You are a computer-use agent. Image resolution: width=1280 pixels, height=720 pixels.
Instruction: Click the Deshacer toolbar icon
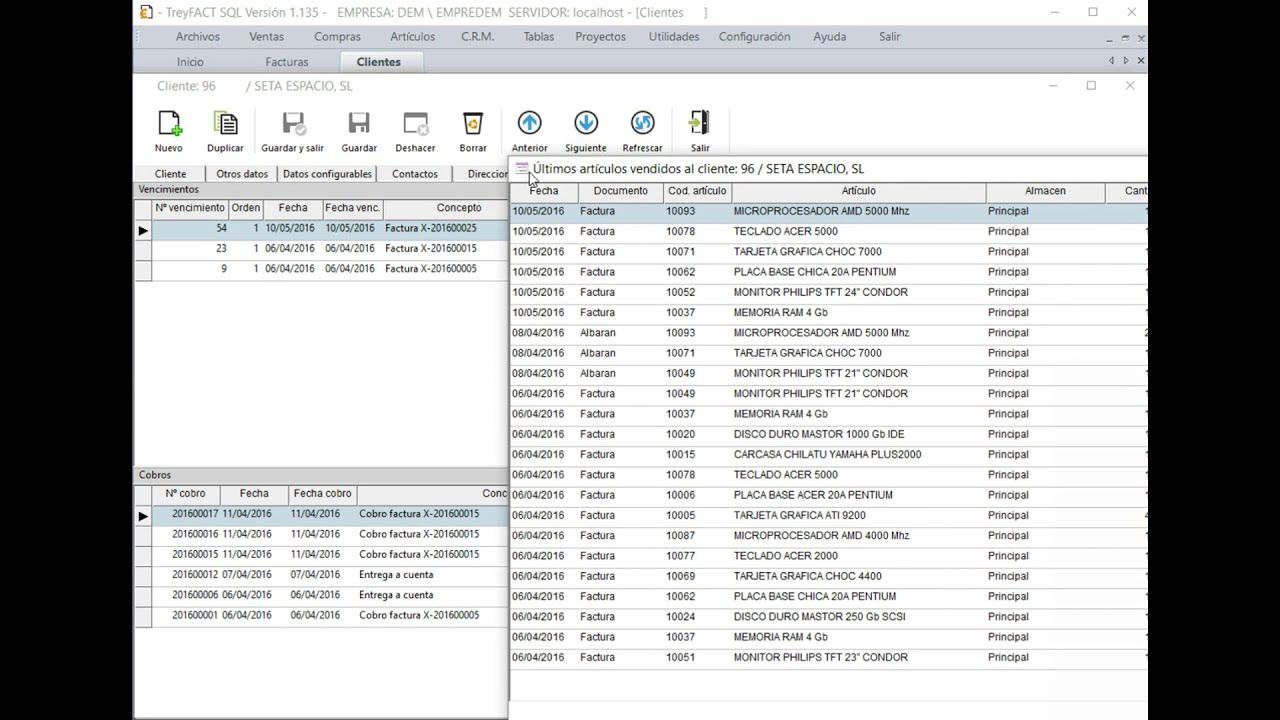(415, 124)
